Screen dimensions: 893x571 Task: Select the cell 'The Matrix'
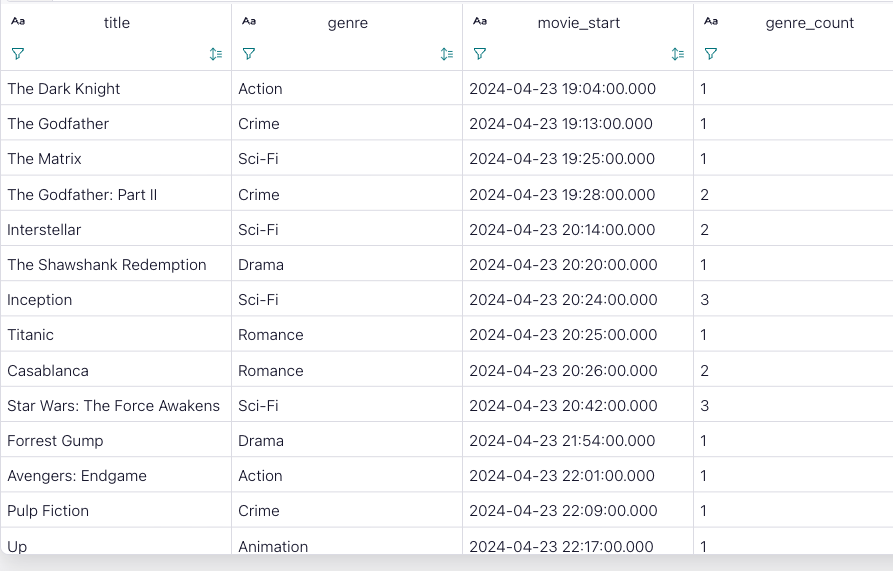(116, 158)
